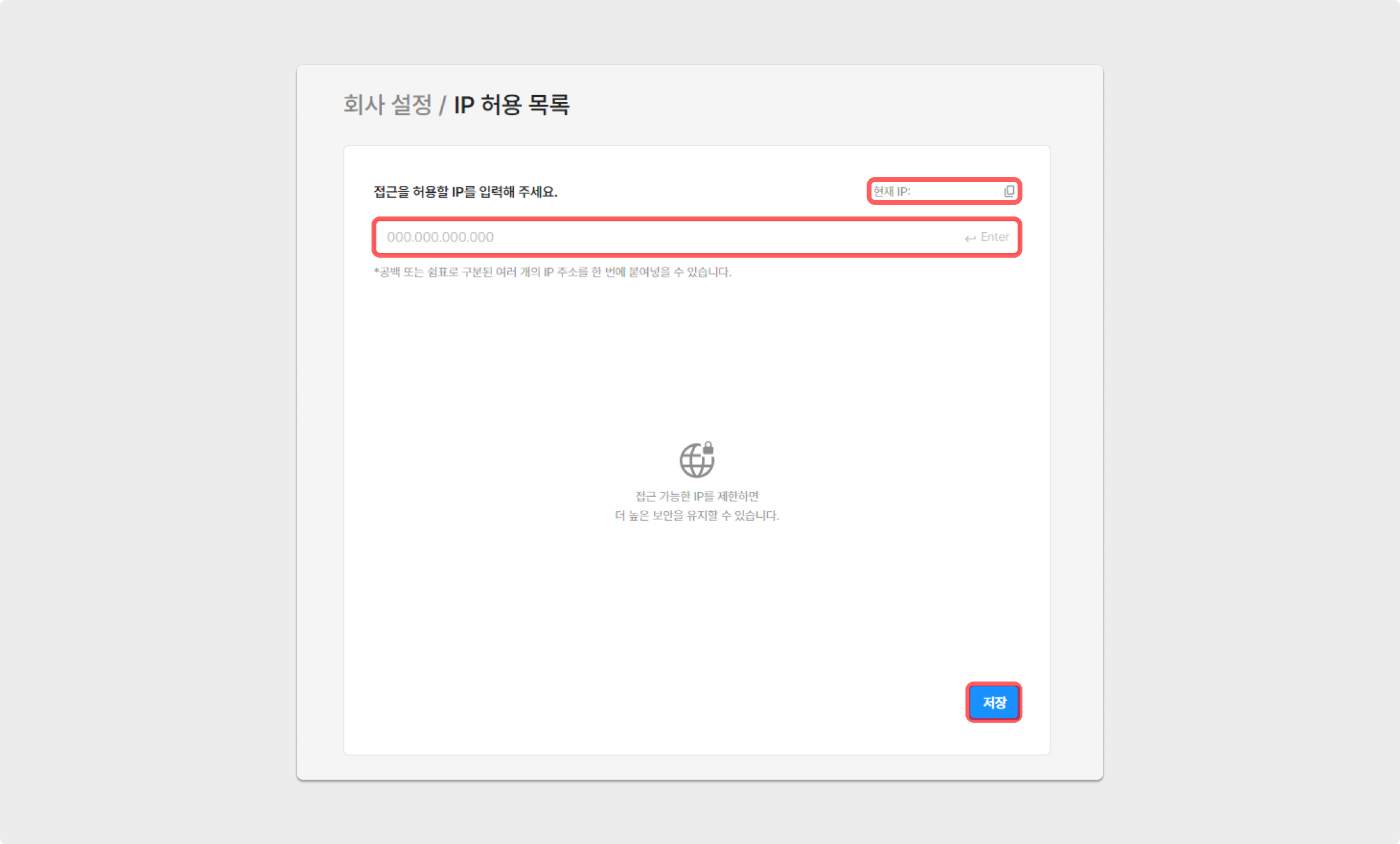Viewport: 1400px width, 844px height.
Task: Focus the IP address input field
Action: tap(697, 237)
